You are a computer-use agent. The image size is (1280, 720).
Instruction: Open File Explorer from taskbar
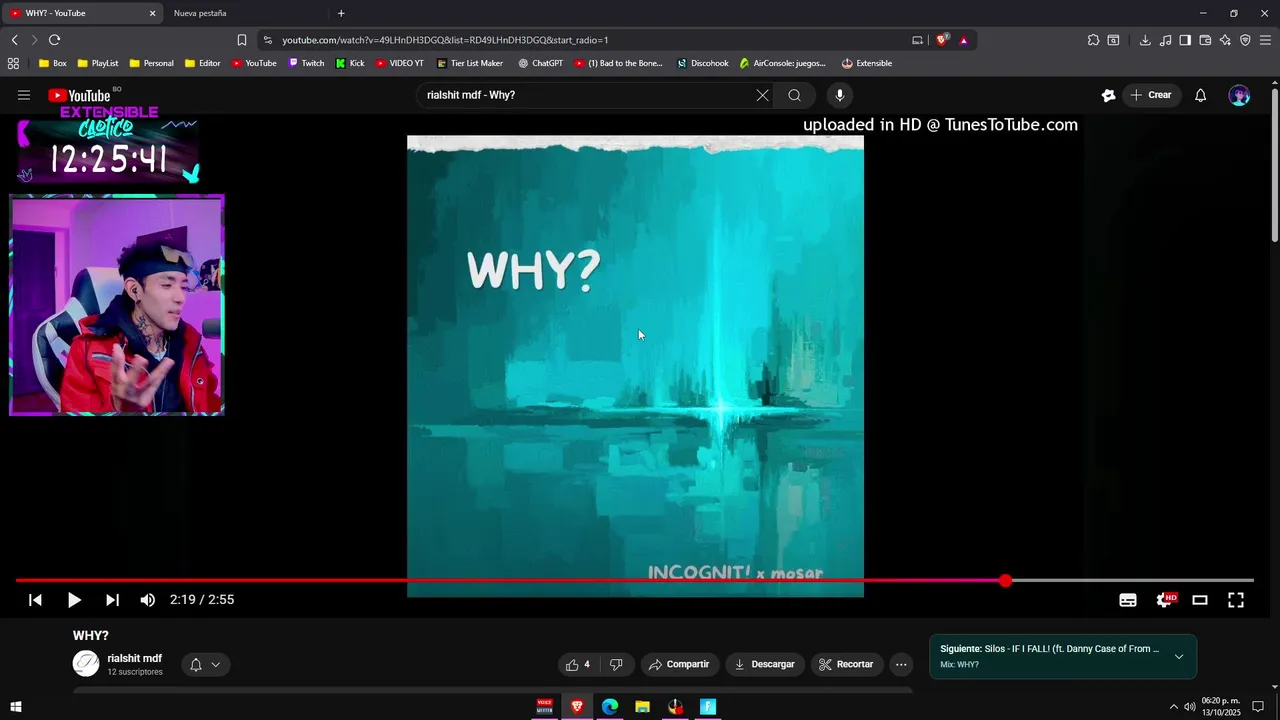[642, 707]
